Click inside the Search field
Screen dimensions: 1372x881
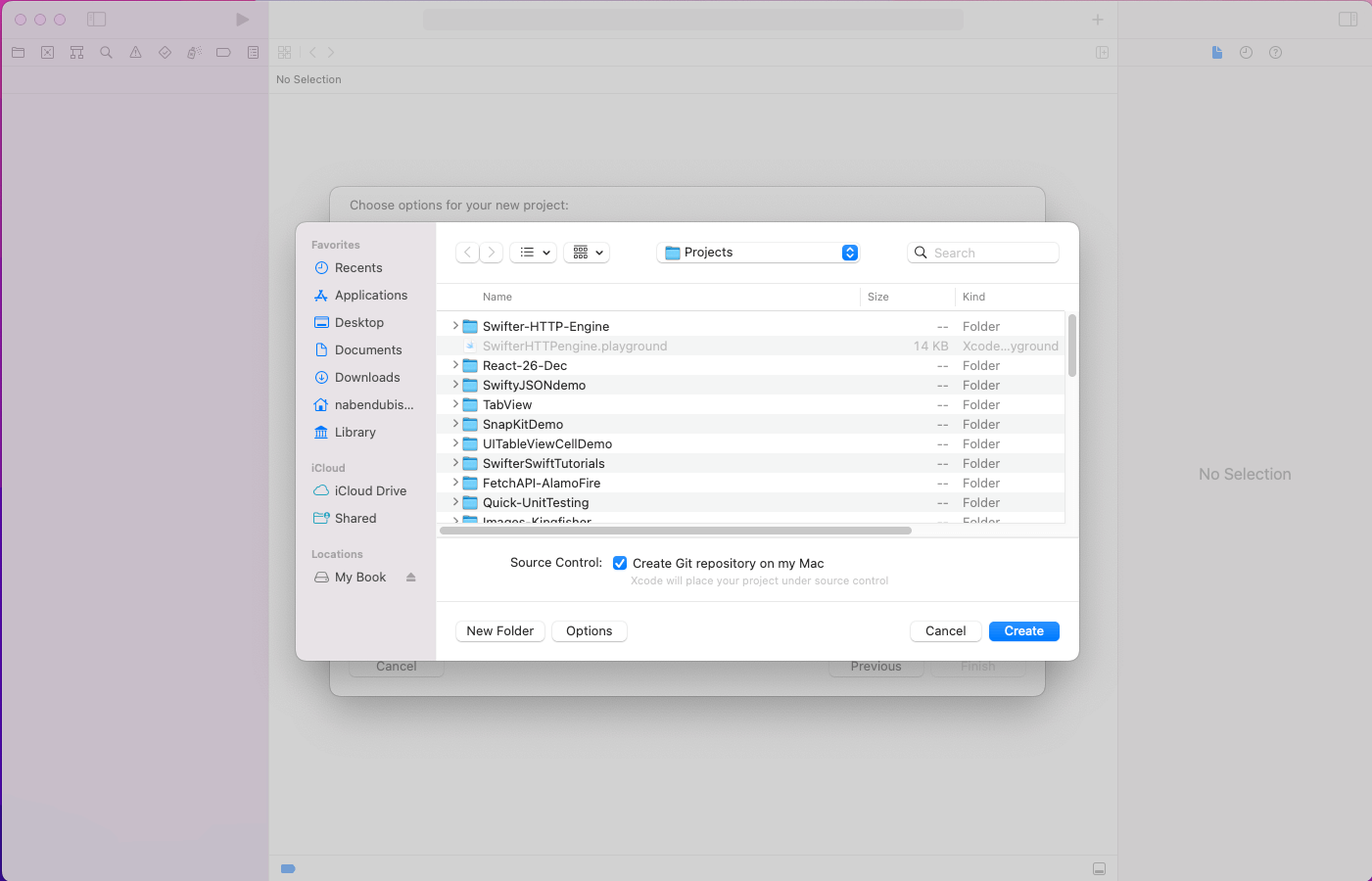click(x=983, y=252)
